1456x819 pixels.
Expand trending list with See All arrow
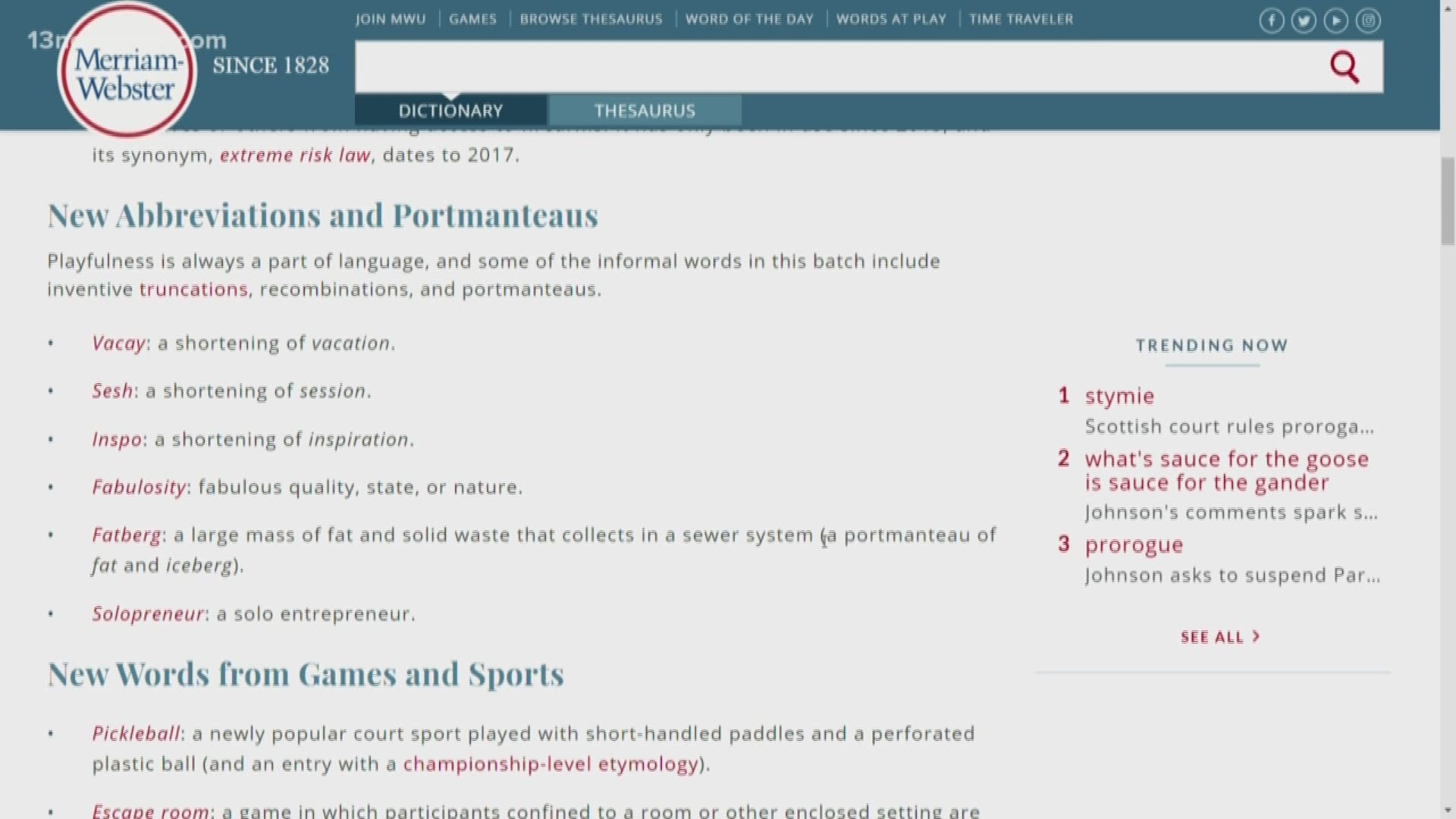(1219, 637)
